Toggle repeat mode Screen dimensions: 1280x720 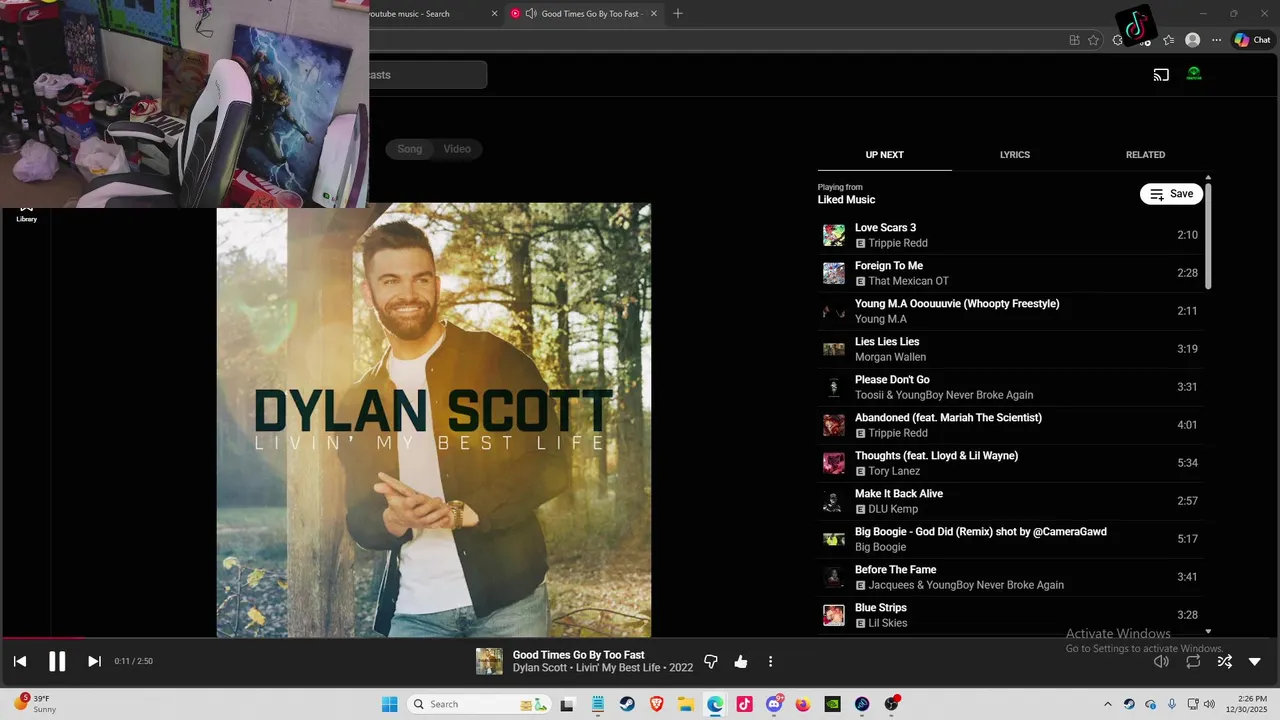point(1193,661)
